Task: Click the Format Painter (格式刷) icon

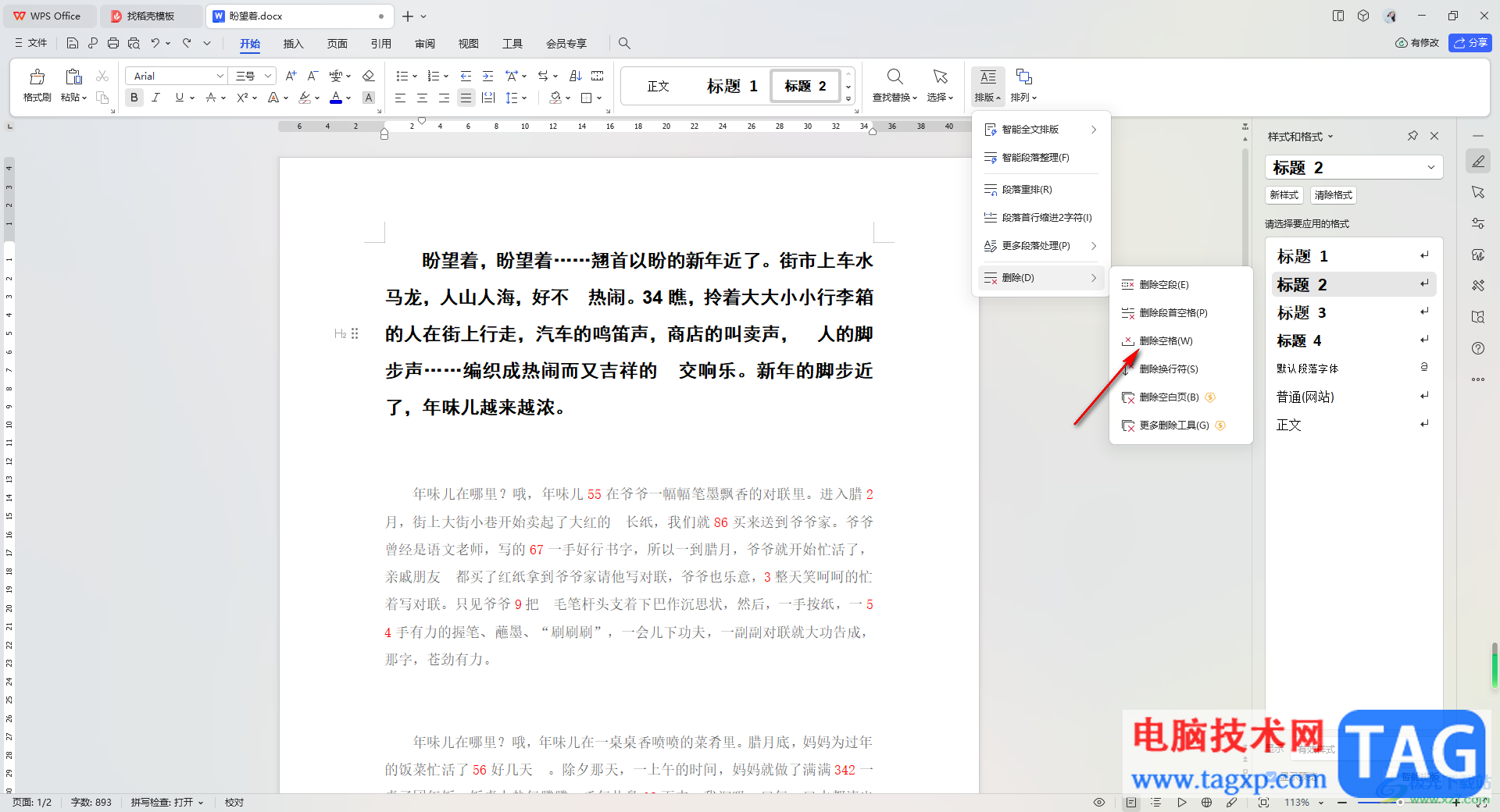Action: (x=37, y=77)
